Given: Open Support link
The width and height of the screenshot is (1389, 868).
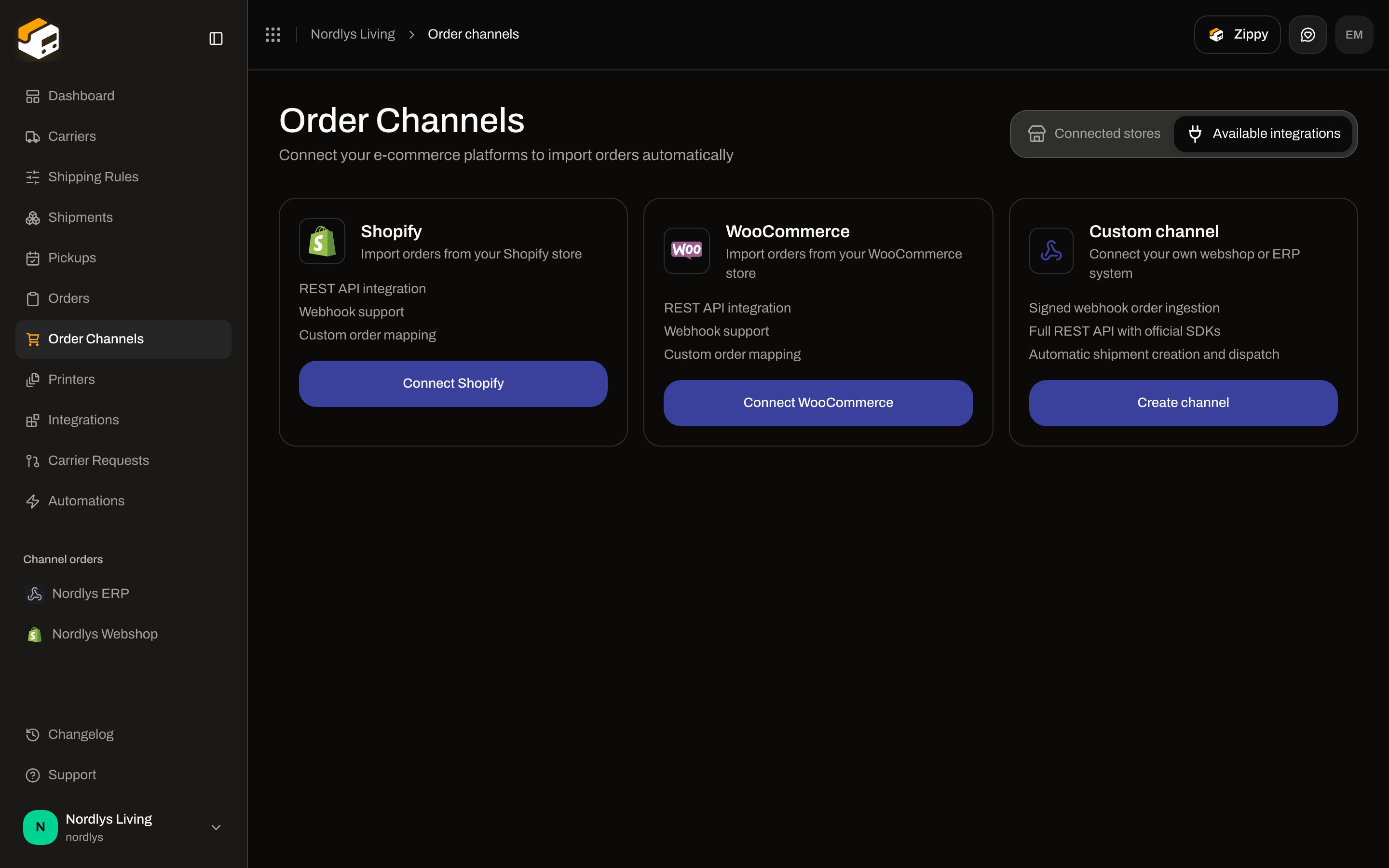Looking at the screenshot, I should 123,774.
